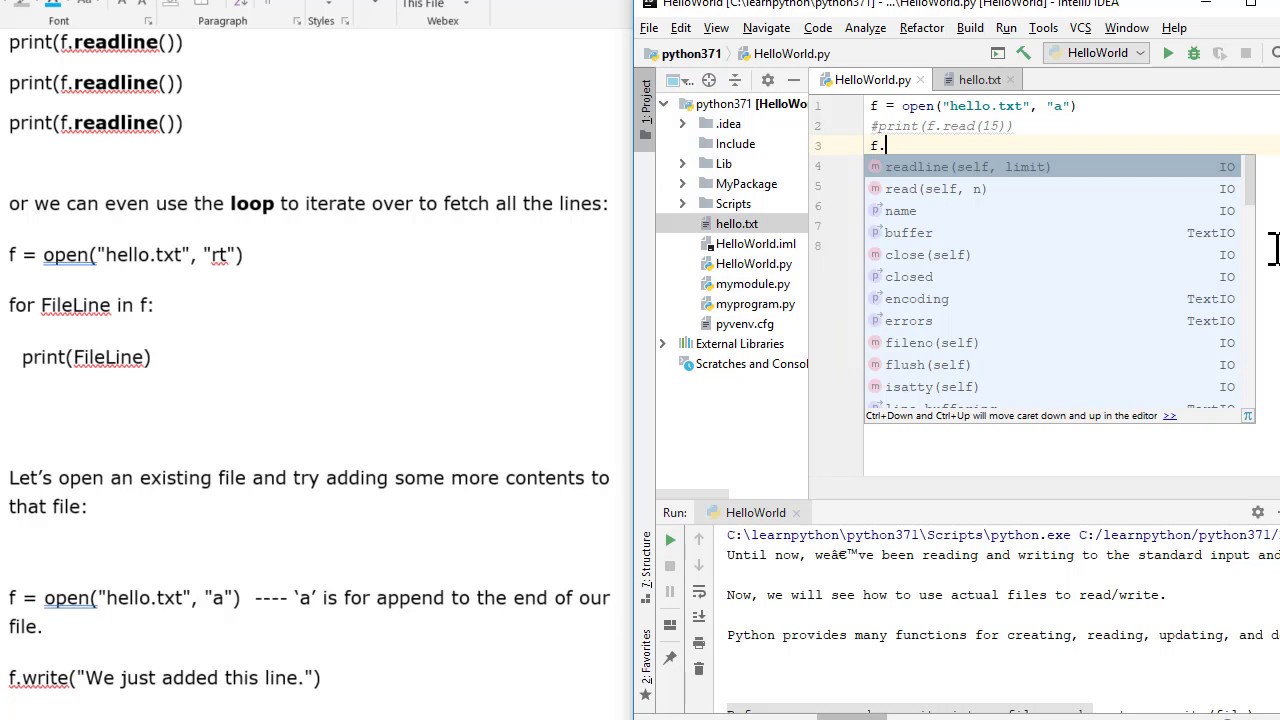Hide the Project panel with minus icon
The width and height of the screenshot is (1280, 720).
tap(794, 80)
